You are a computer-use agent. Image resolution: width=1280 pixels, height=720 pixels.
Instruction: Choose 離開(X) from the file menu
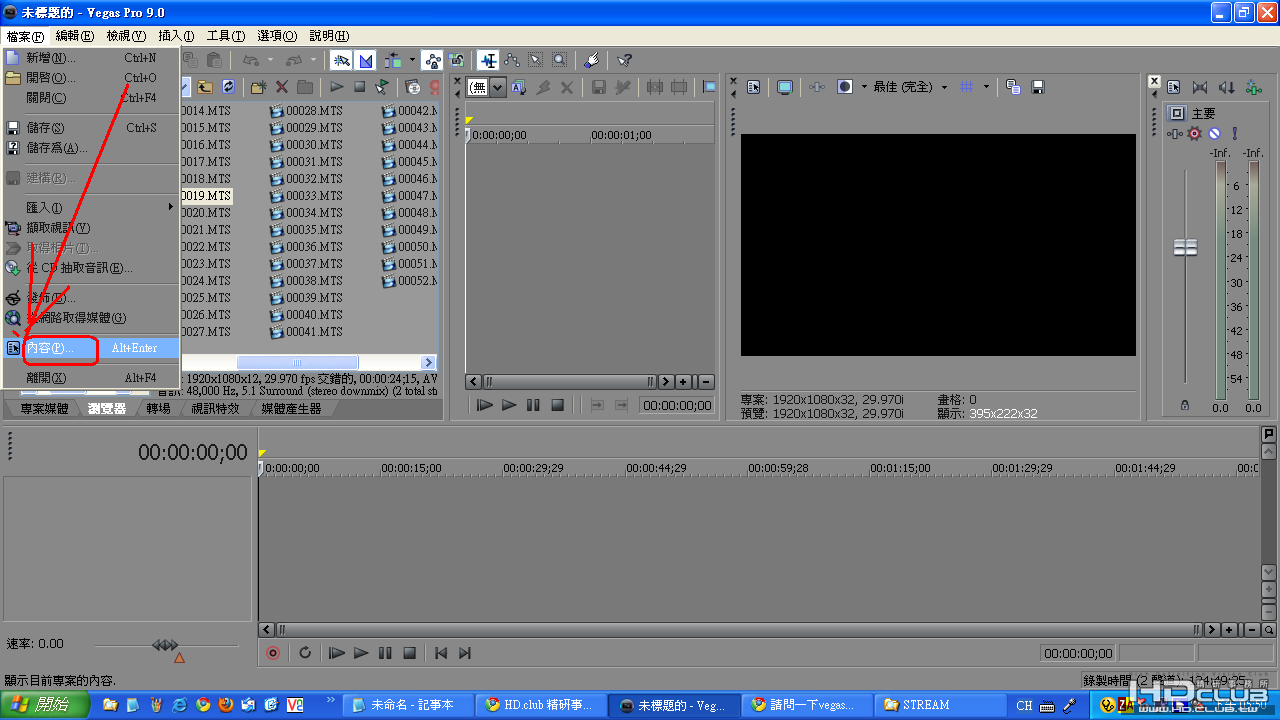click(x=91, y=378)
